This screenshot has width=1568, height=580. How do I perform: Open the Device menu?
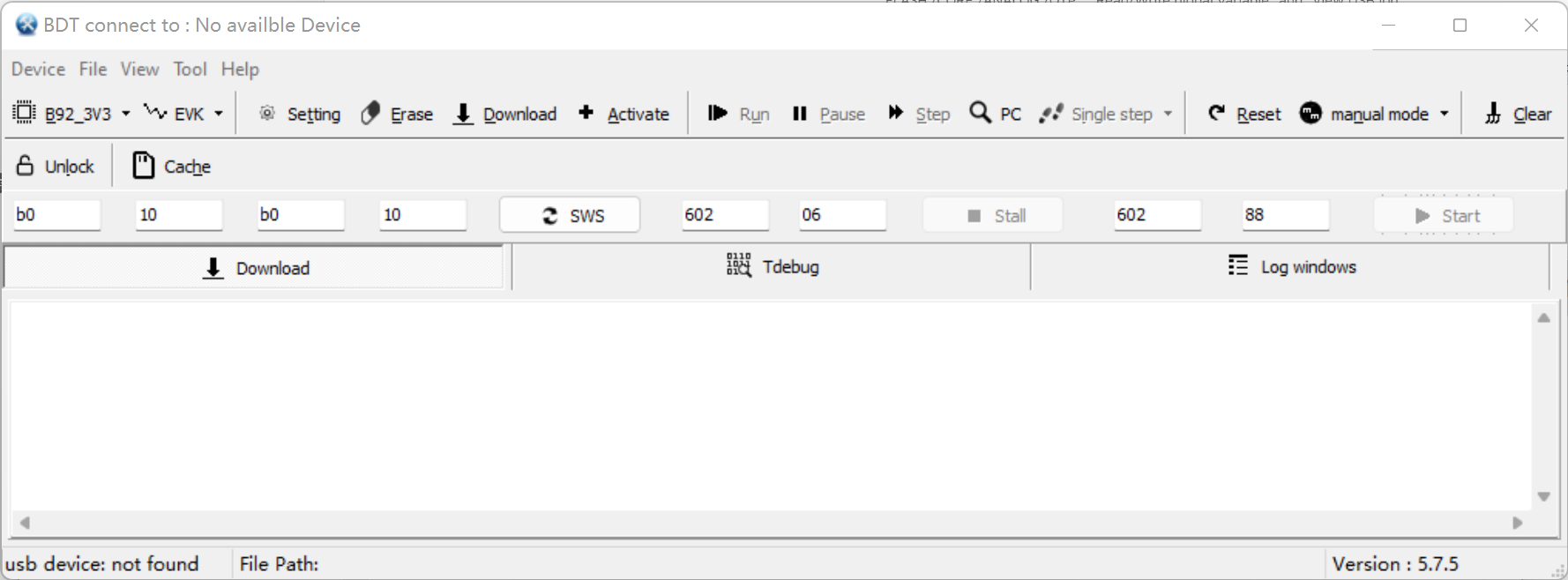pyautogui.click(x=38, y=69)
